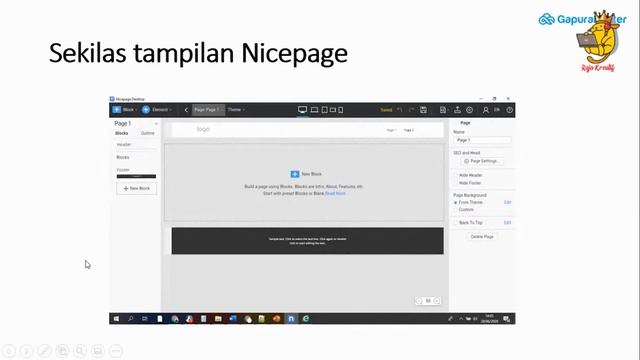Enable the Hide Footer checkbox
Viewport: 640px width, 360px height.
pyautogui.click(x=456, y=183)
